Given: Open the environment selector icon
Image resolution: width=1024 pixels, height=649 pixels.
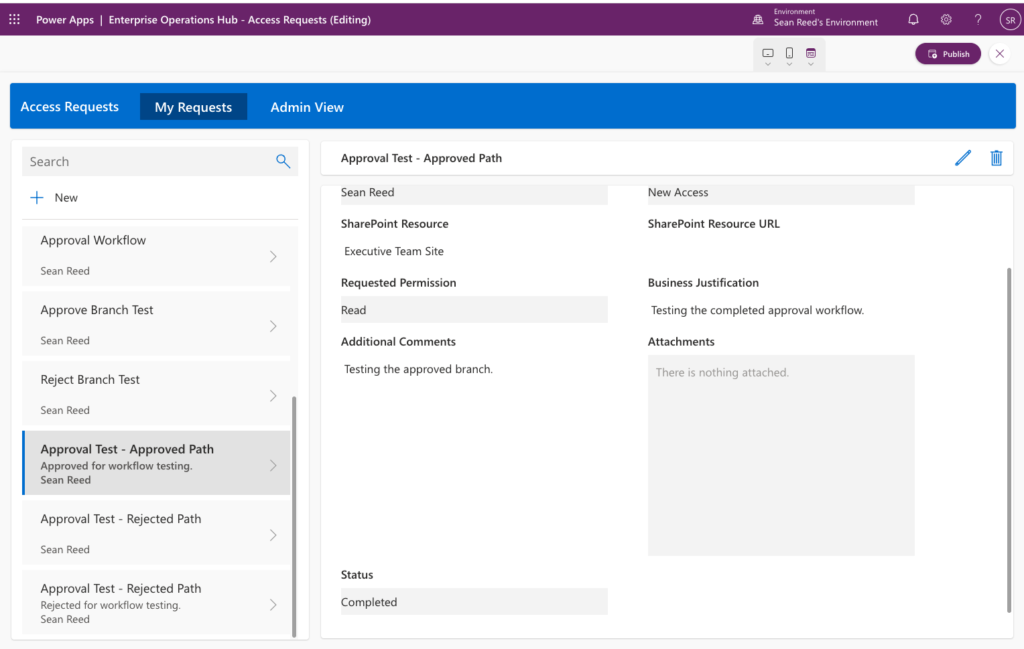Looking at the screenshot, I should (x=758, y=20).
